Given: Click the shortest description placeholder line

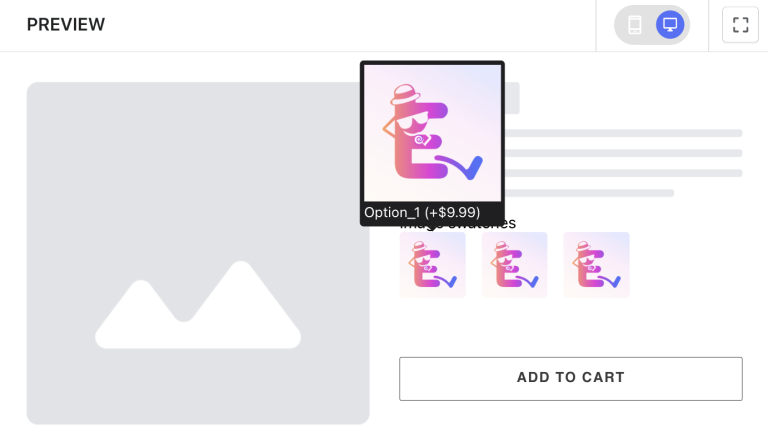Looking at the screenshot, I should click(589, 193).
